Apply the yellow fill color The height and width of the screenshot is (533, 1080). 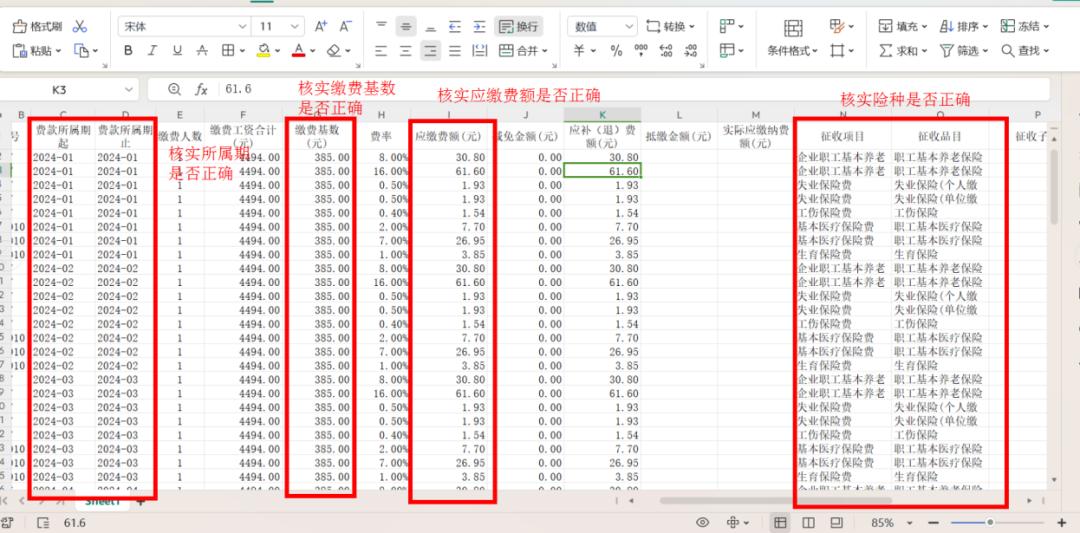[263, 50]
